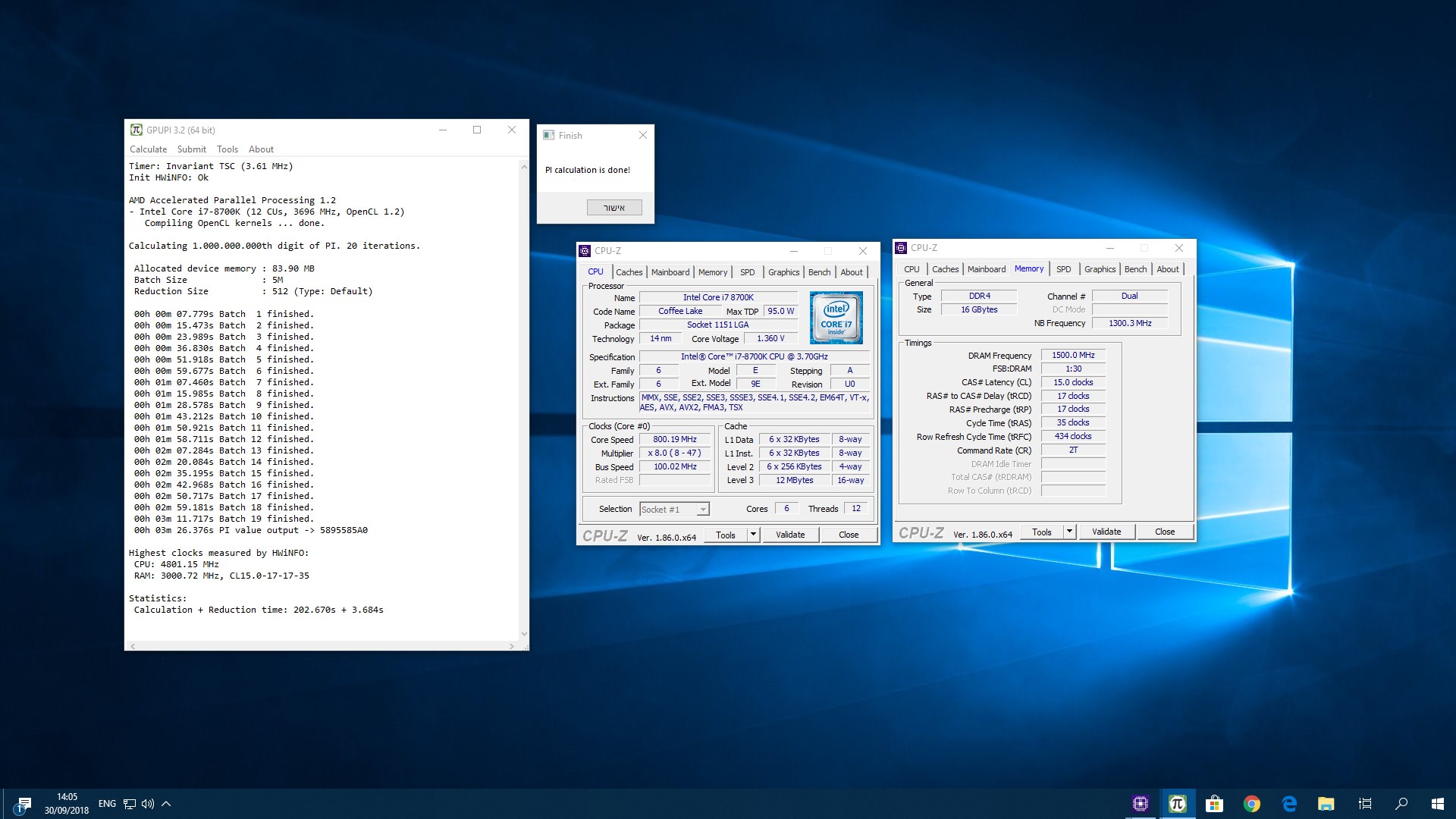Show hidden system tray icons
The height and width of the screenshot is (819, 1456).
[x=166, y=804]
